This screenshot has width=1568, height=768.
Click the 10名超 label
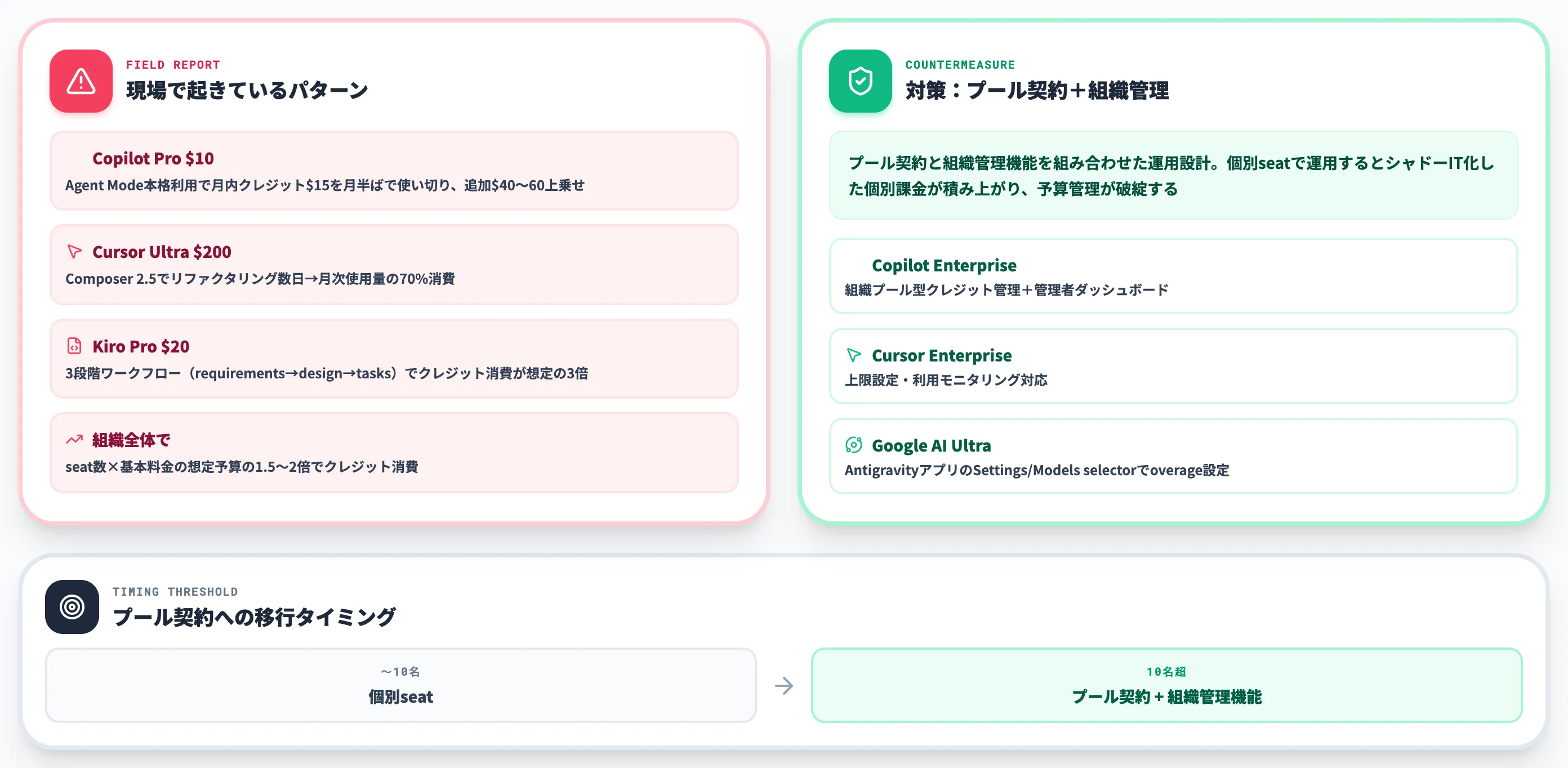(x=1166, y=672)
